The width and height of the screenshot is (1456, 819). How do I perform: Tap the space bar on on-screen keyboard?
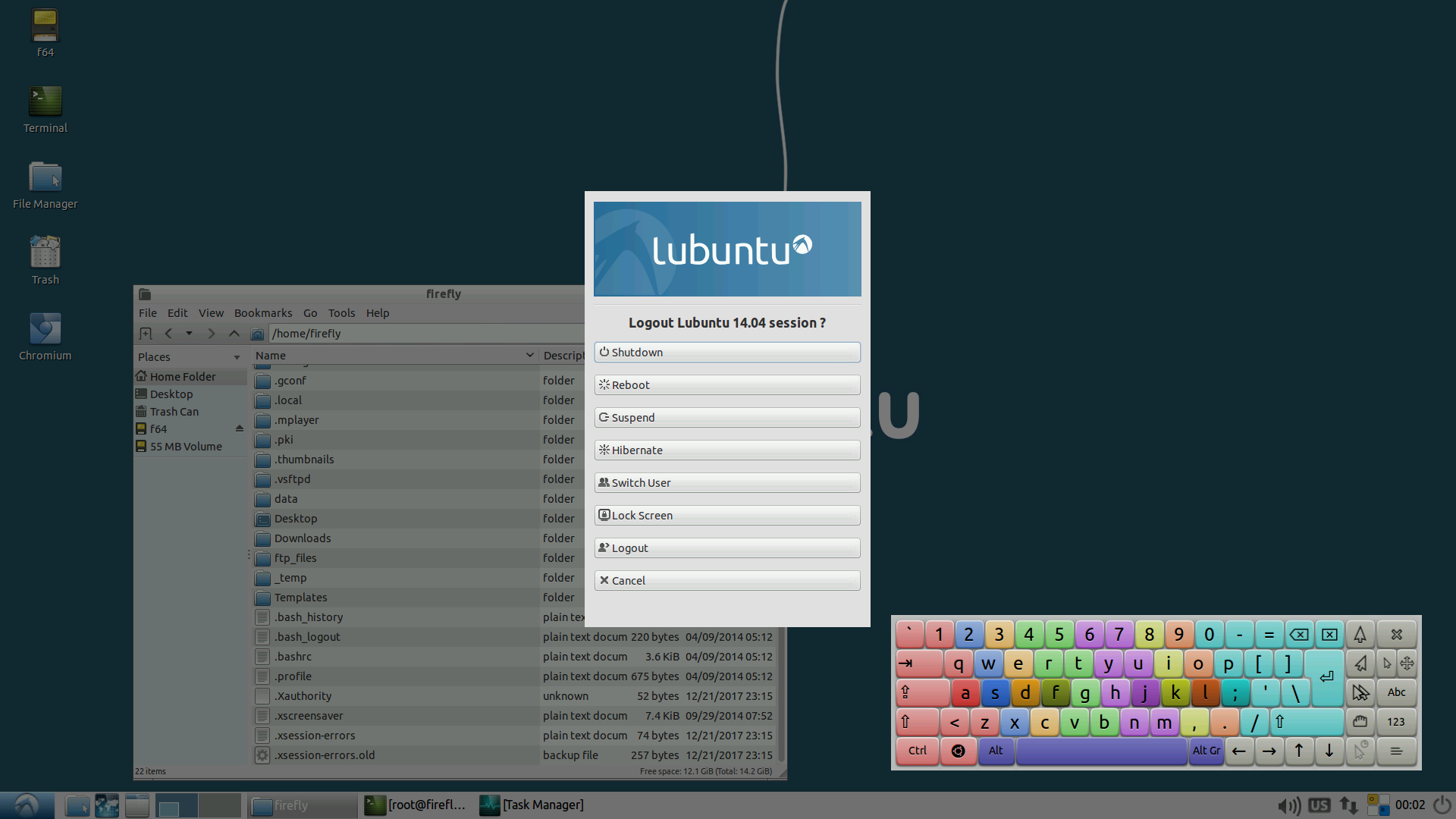coord(1101,751)
